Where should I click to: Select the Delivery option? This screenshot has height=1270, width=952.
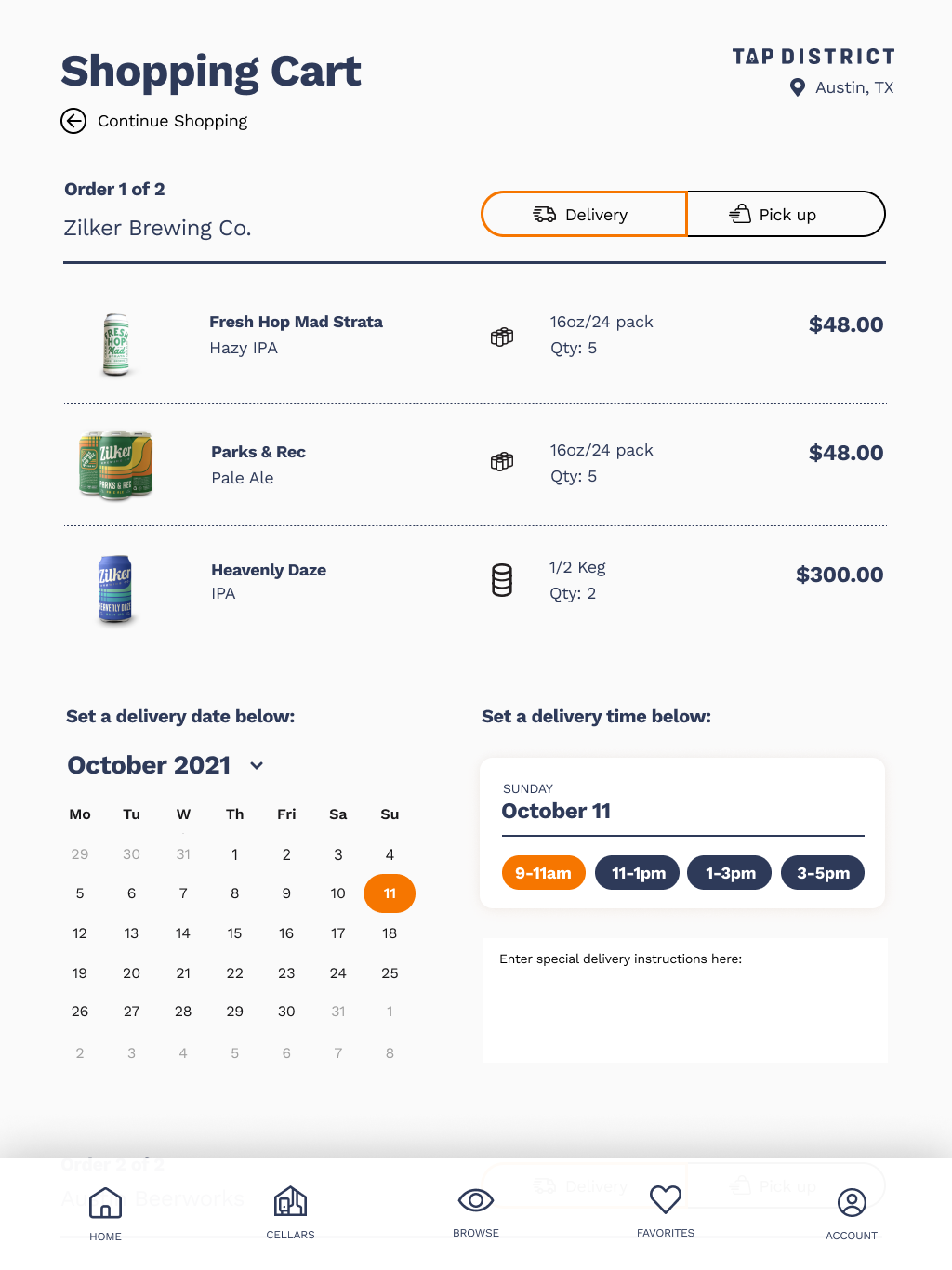click(584, 215)
